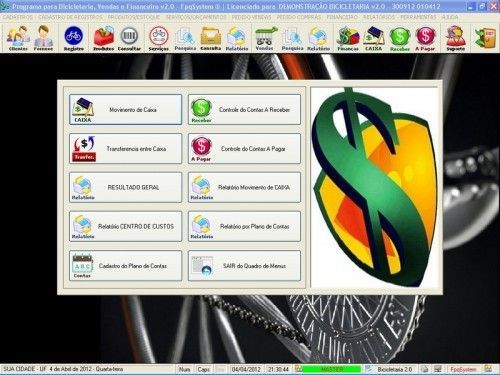The width and height of the screenshot is (500, 375).
Task: Click the Caps indicator in status bar
Action: (203, 369)
